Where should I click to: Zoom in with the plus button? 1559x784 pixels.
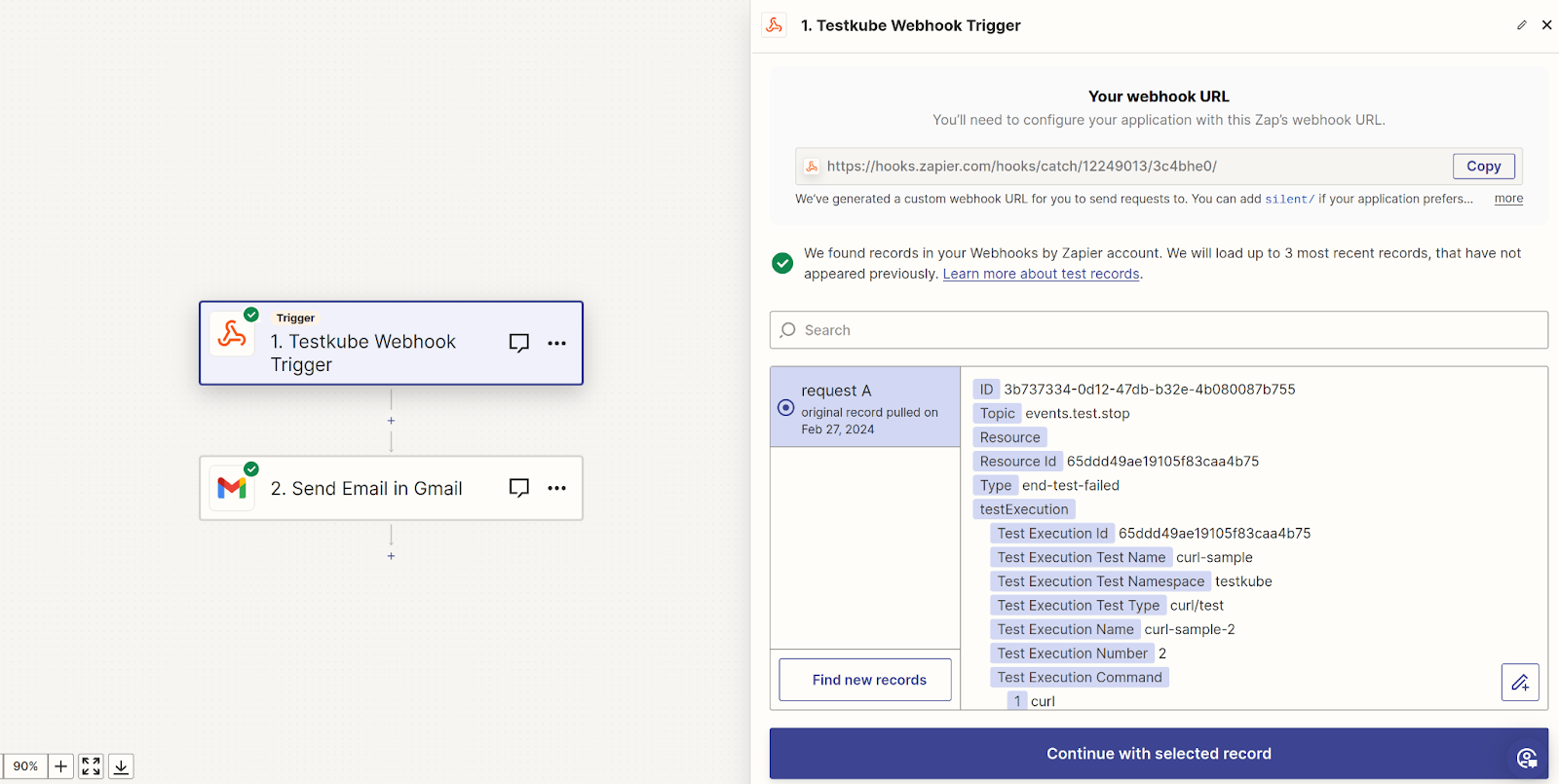[60, 766]
